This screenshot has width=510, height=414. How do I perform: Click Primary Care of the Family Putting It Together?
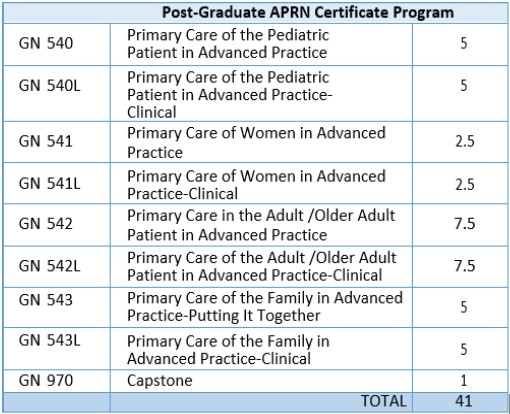click(265, 307)
